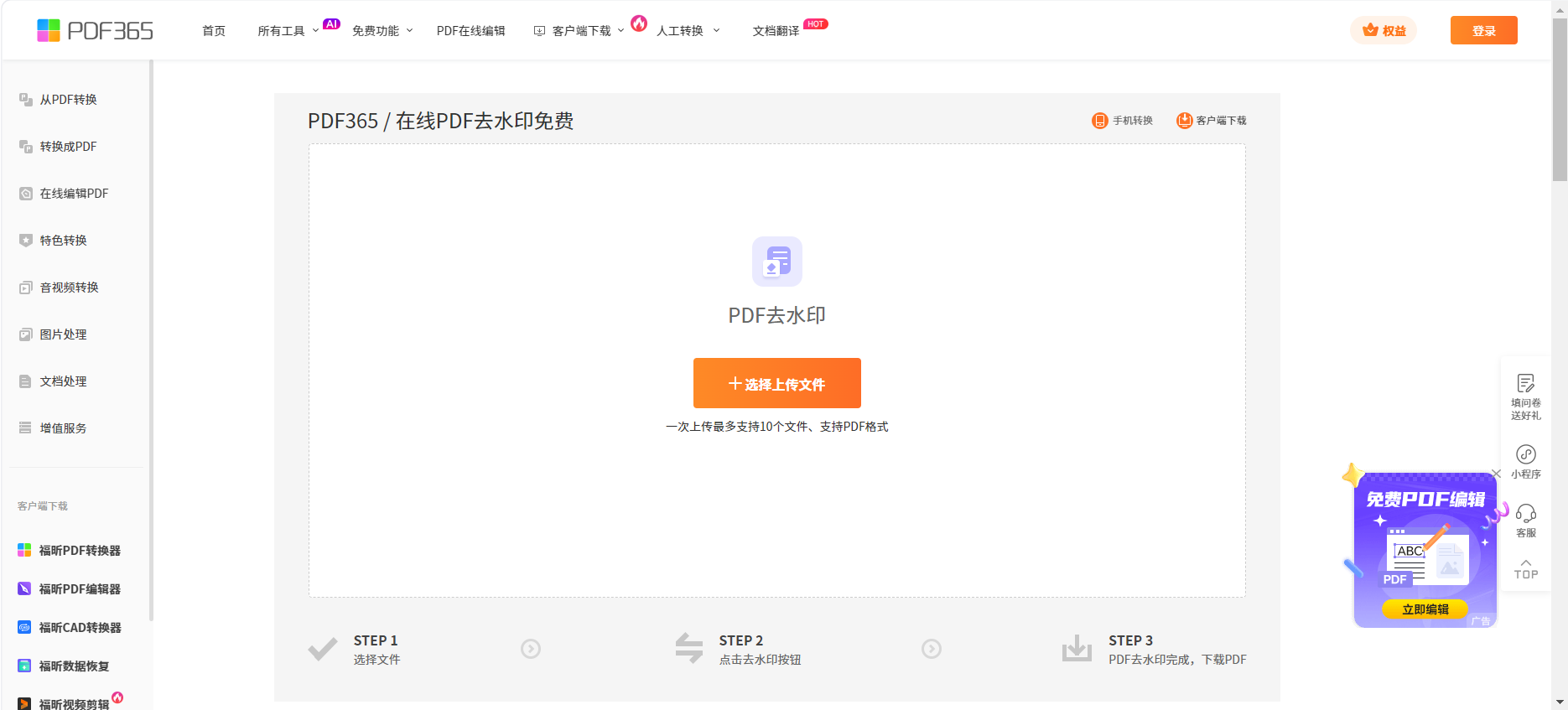Go to the 首页 menu item
The image size is (1568, 710).
pos(214,31)
